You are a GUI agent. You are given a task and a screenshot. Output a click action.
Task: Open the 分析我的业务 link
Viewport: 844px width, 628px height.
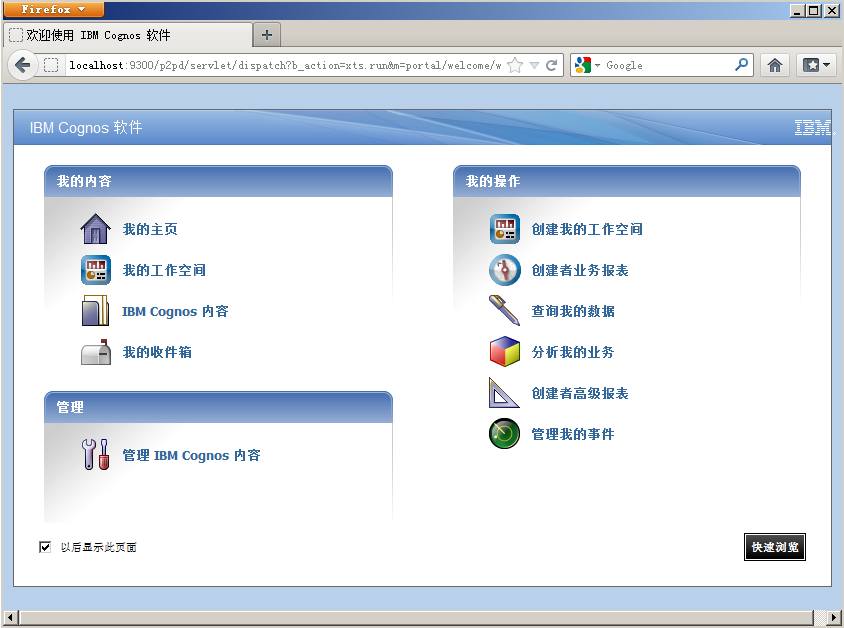coord(573,352)
